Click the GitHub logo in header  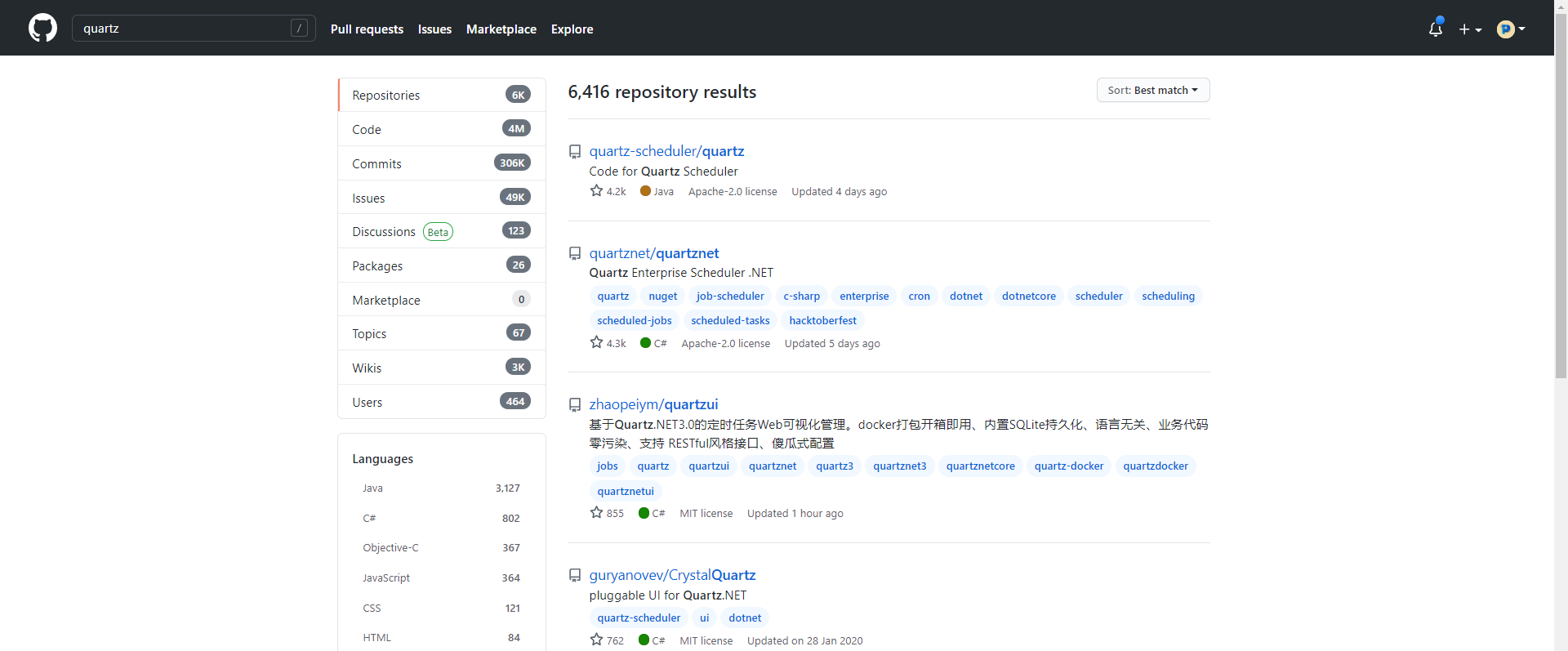pos(42,28)
